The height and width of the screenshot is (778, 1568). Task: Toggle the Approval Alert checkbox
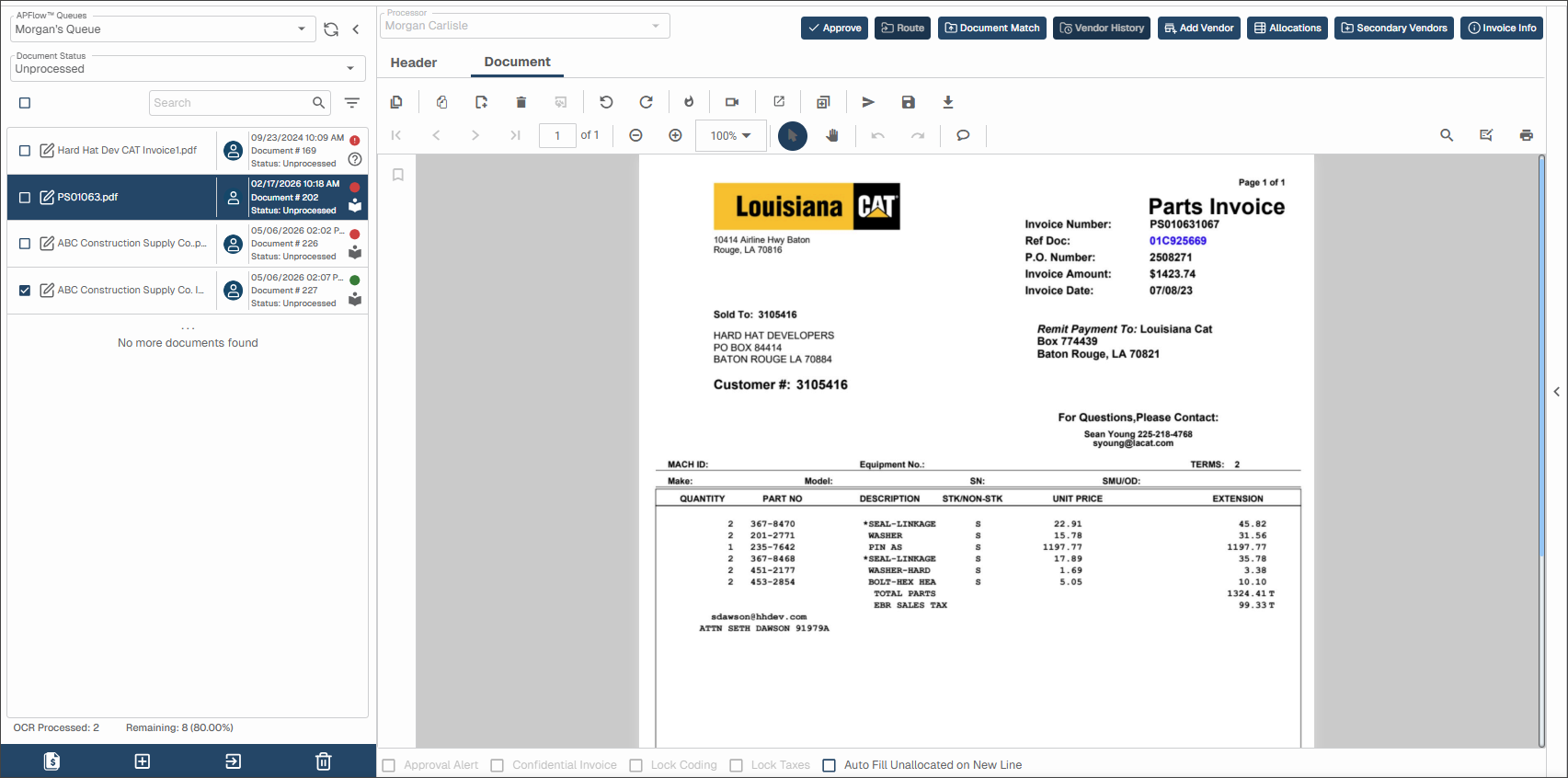(x=389, y=765)
